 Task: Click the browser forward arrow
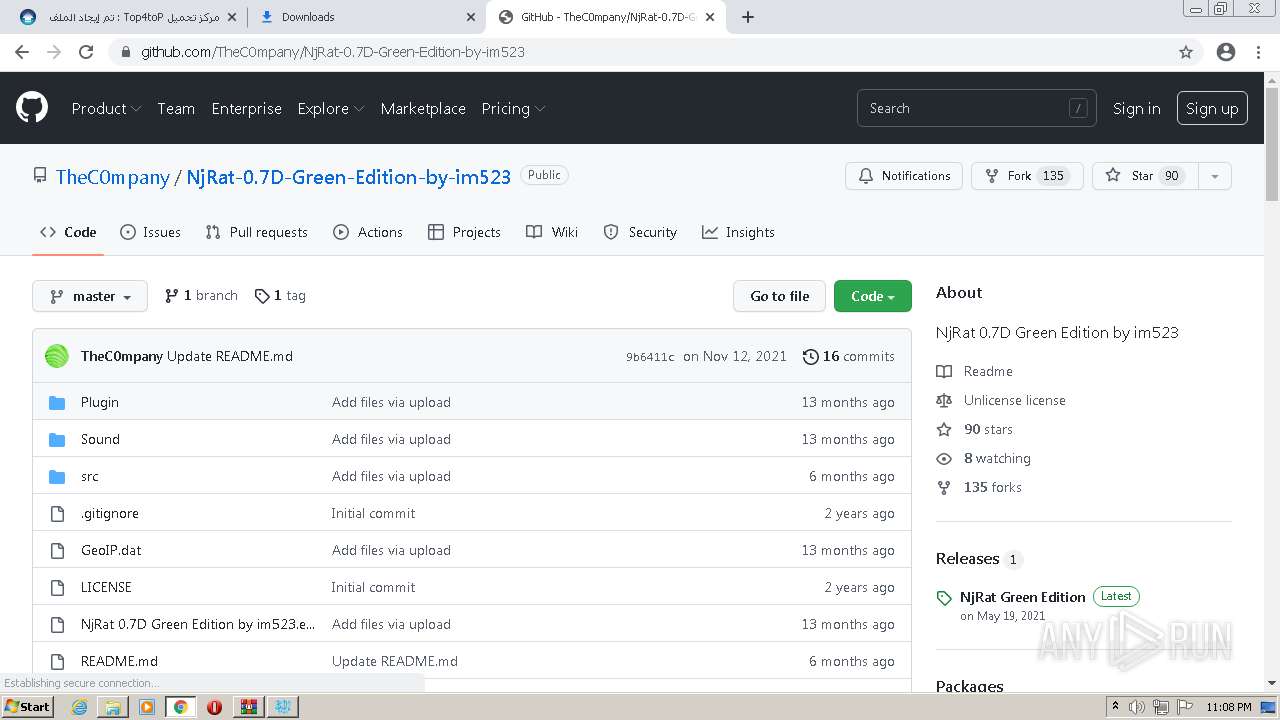[54, 52]
